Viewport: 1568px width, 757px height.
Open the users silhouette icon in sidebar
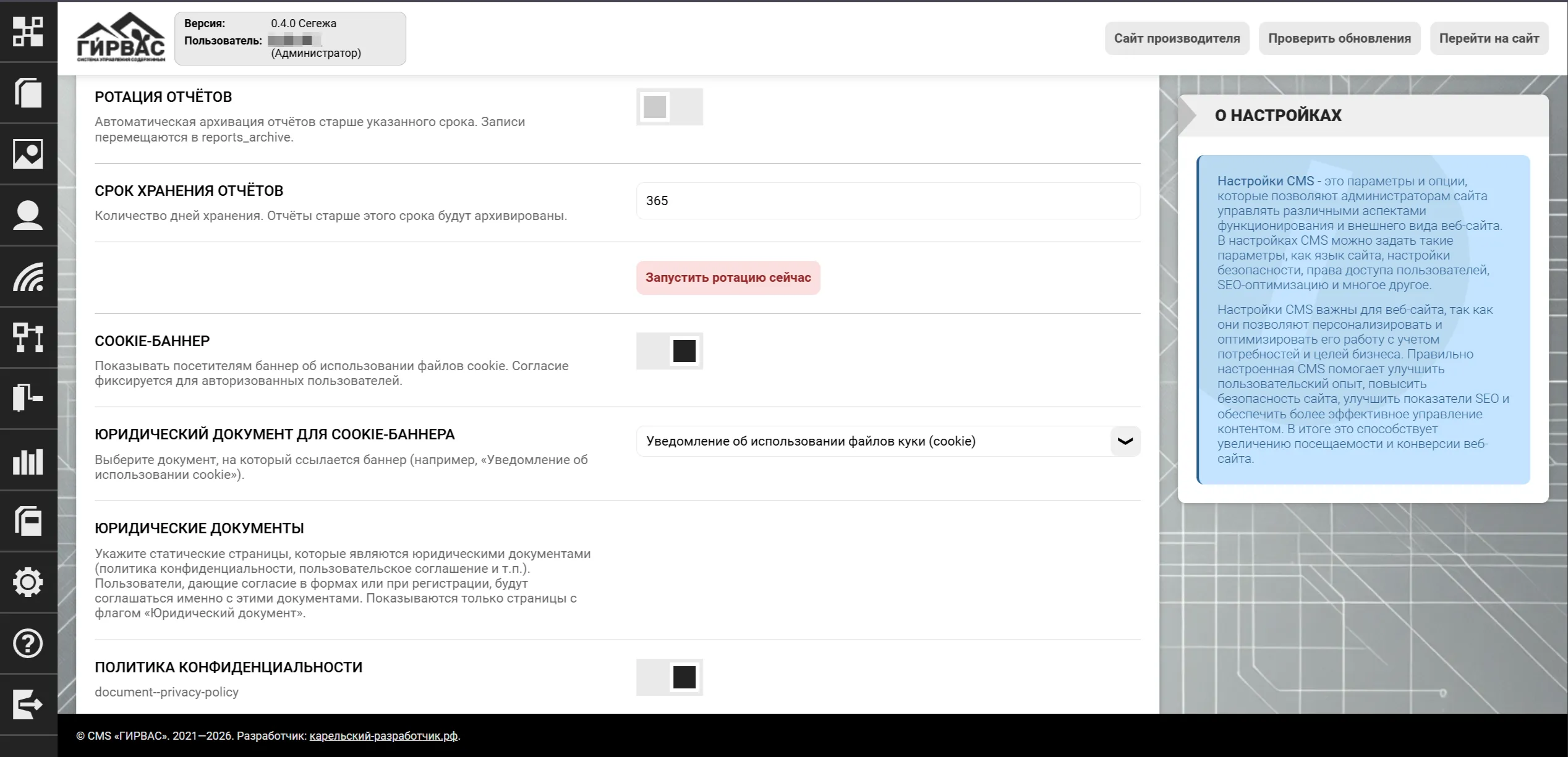pos(28,215)
